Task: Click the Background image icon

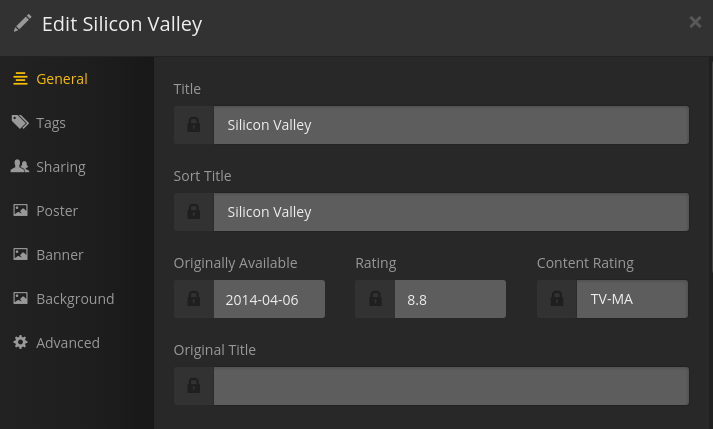Action: [x=20, y=299]
